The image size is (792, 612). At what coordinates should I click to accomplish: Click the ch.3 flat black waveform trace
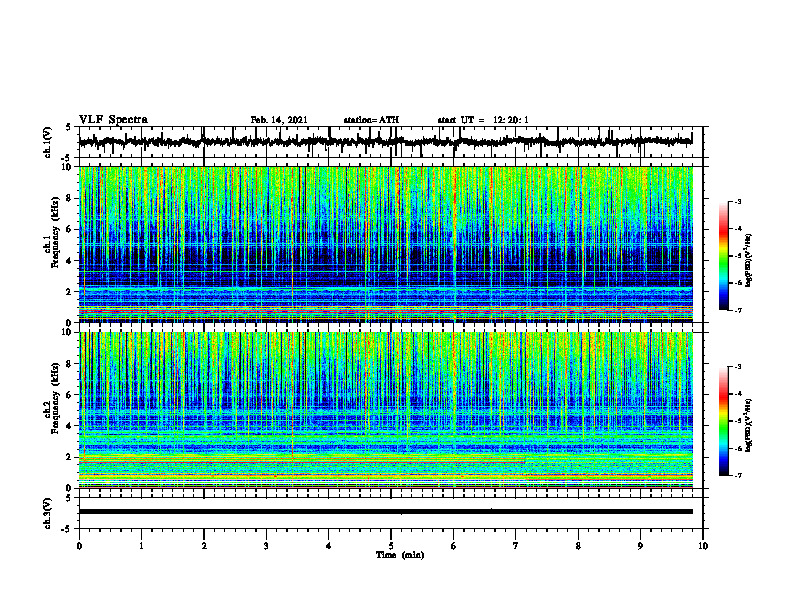point(385,512)
